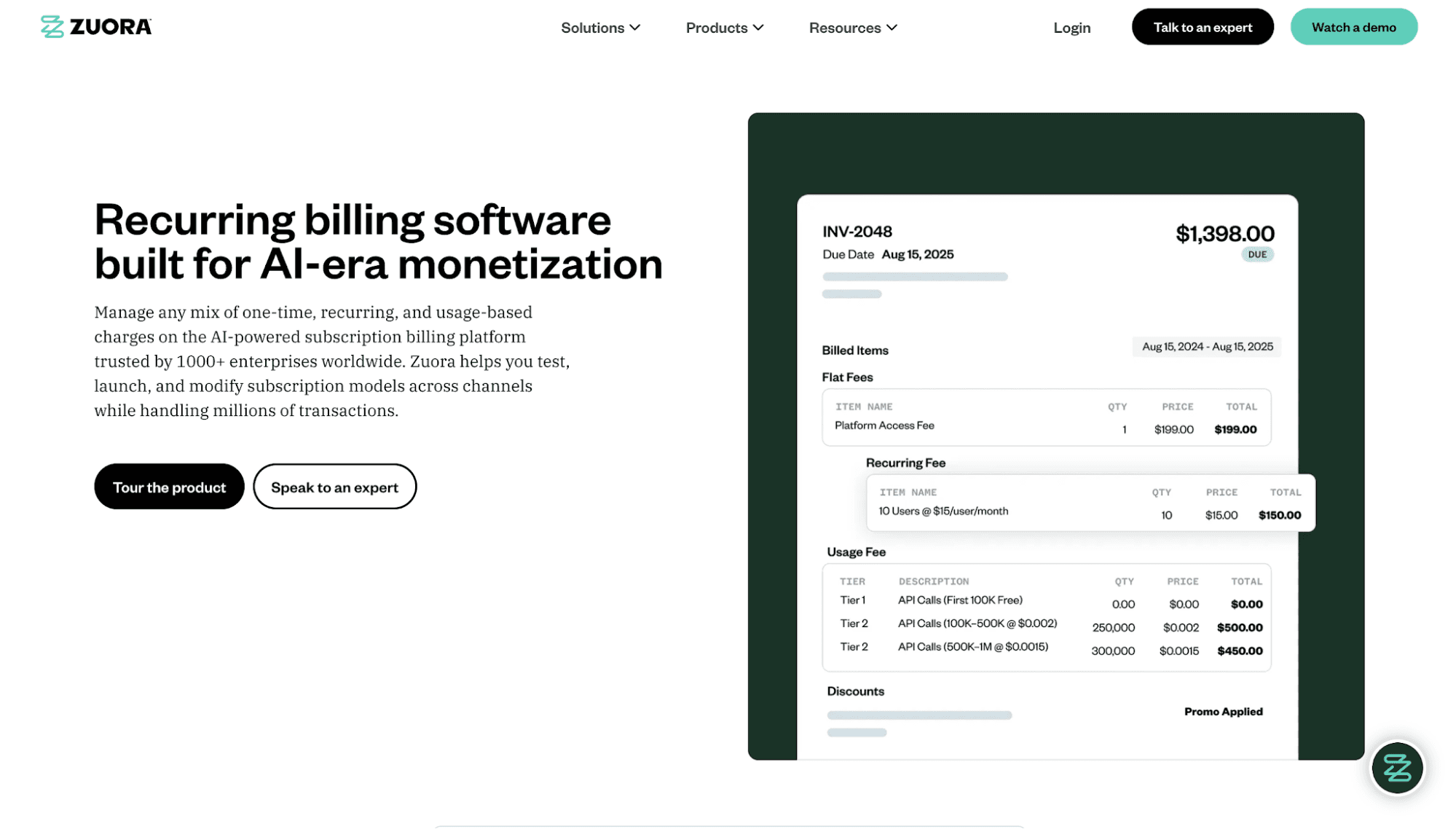Click the Usage Fee section heading
This screenshot has height=829, width=1456.
click(856, 552)
